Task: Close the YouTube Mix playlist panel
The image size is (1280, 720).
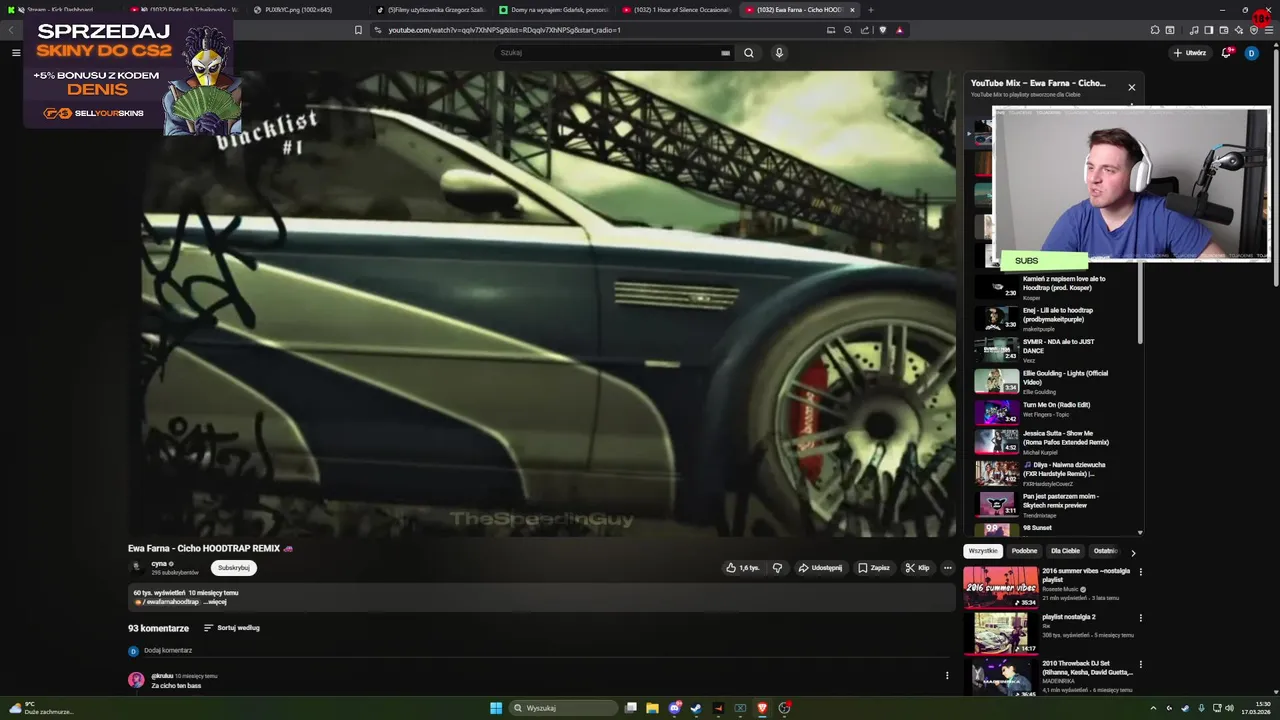Action: coord(1132,87)
